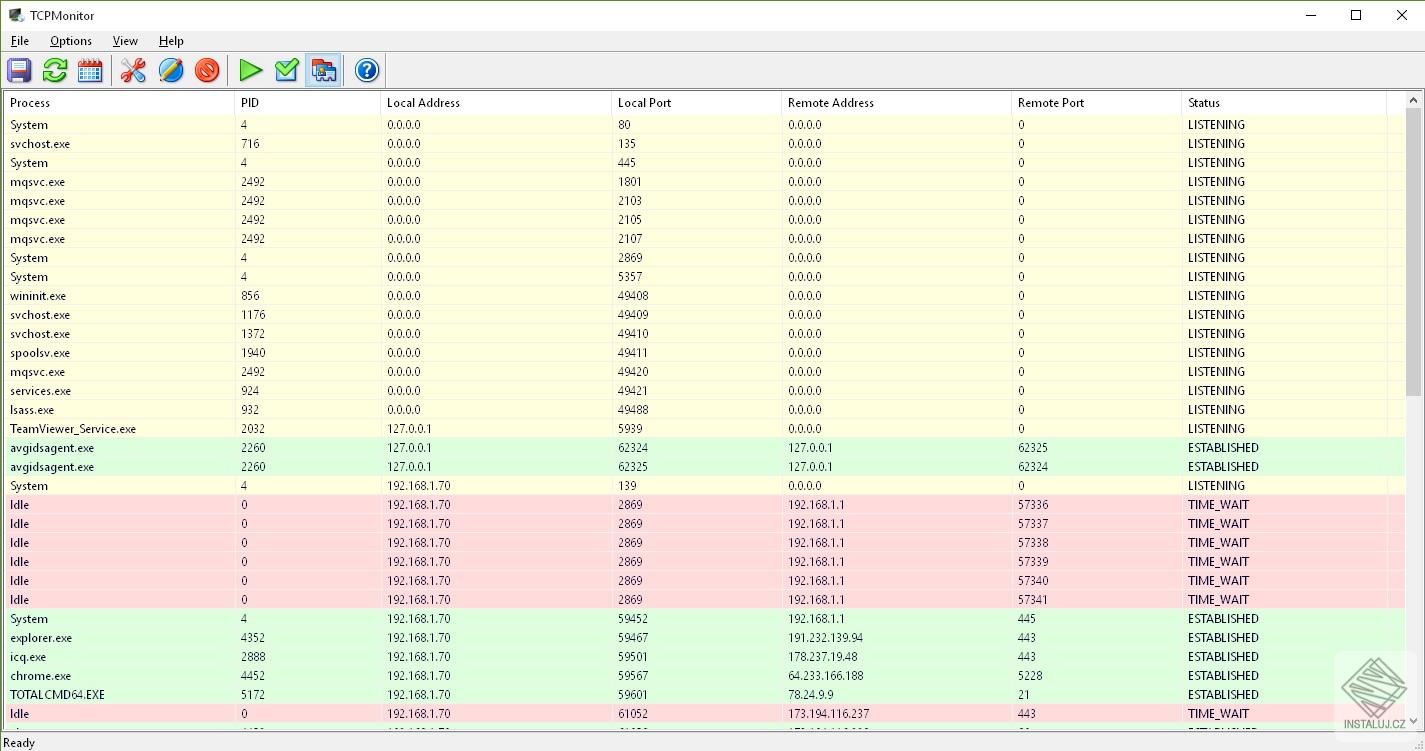Open the View menu

(125, 41)
